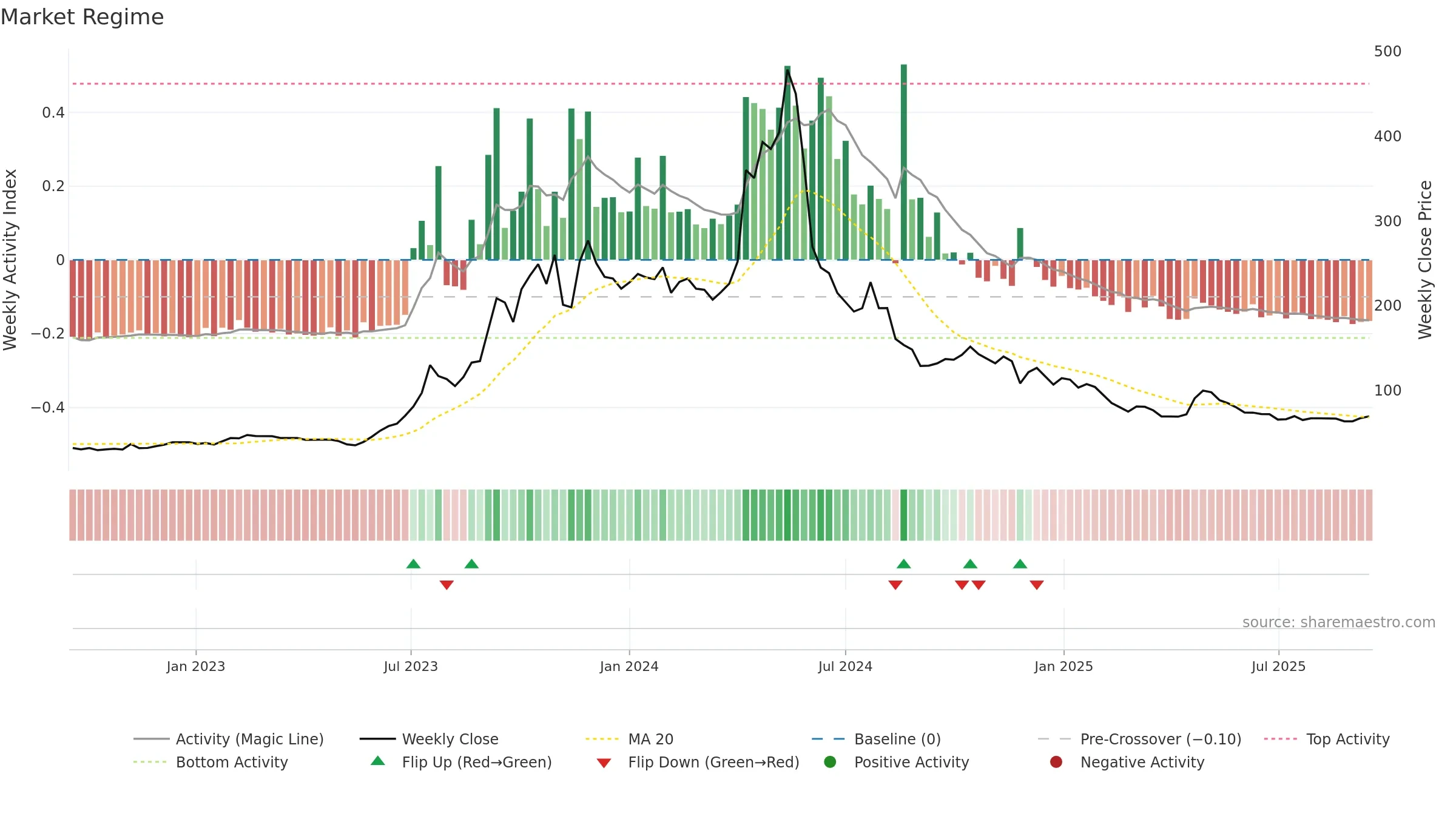This screenshot has width=1456, height=819.
Task: Click the 300 price axis tick
Action: pos(1388,221)
